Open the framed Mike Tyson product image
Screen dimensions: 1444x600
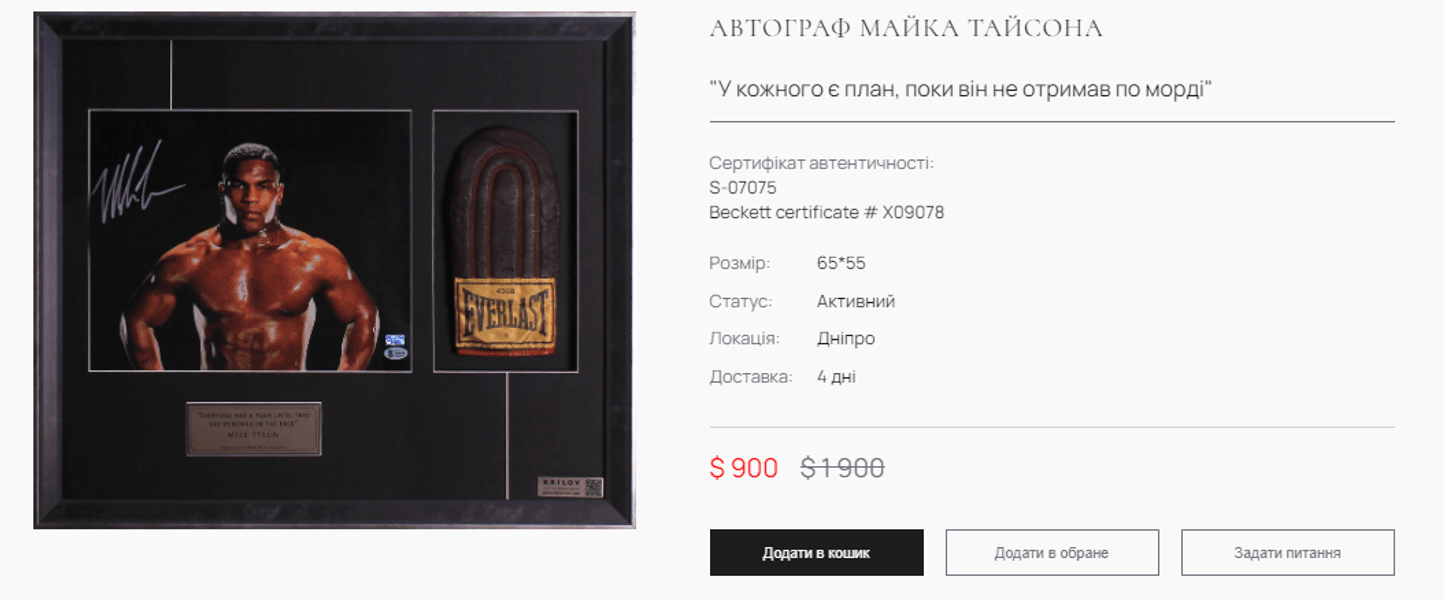pyautogui.click(x=334, y=270)
